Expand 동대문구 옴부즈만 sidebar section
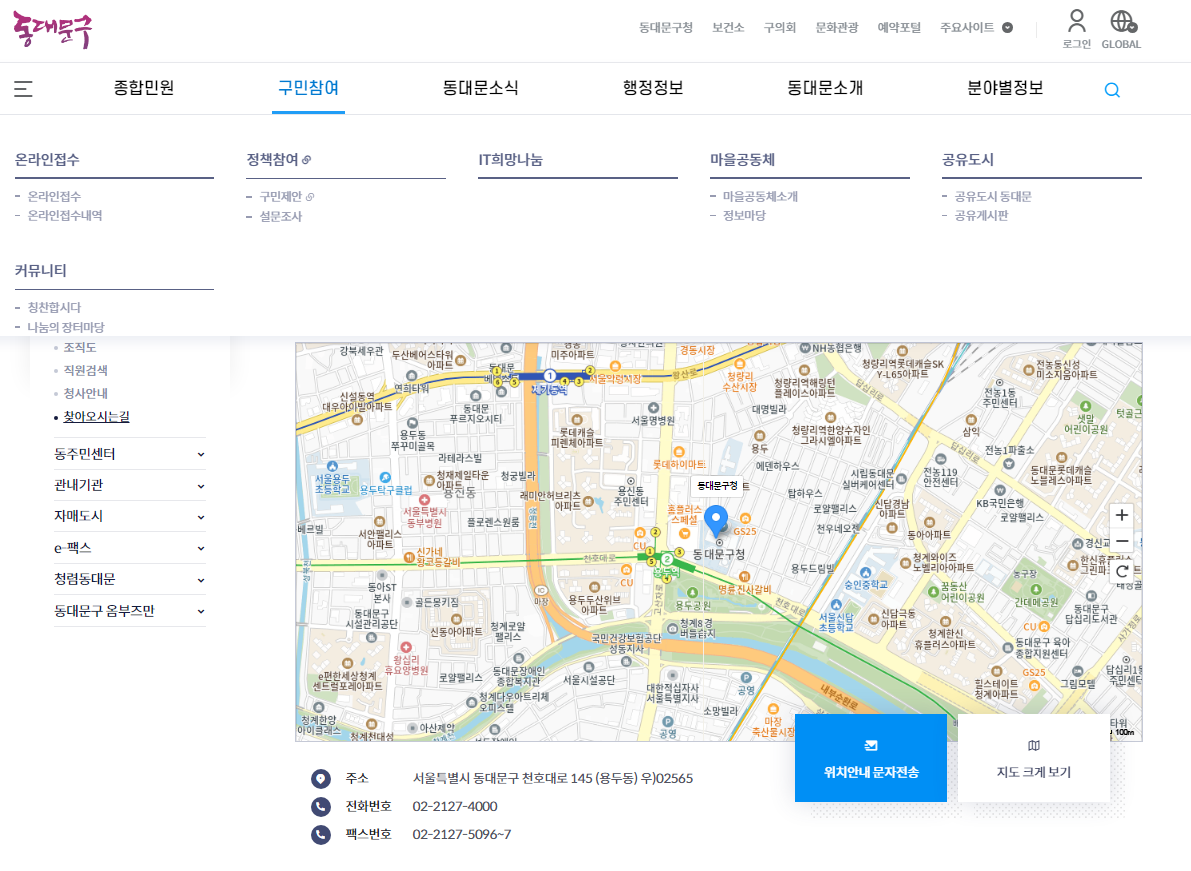 pos(129,611)
